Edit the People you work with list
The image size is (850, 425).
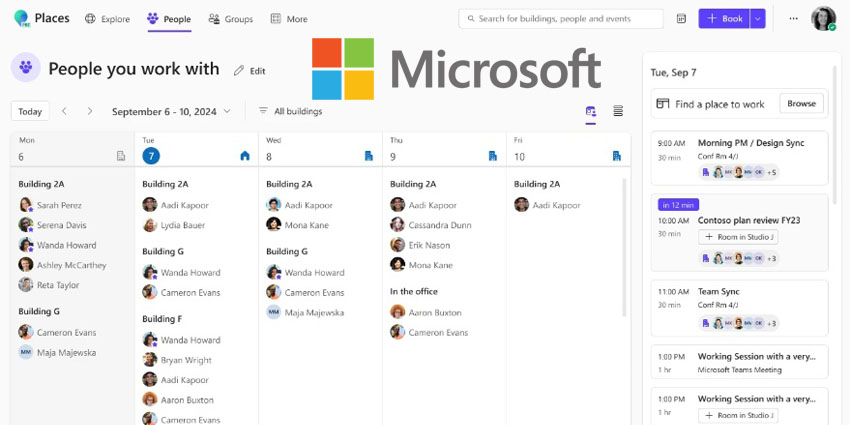[249, 70]
